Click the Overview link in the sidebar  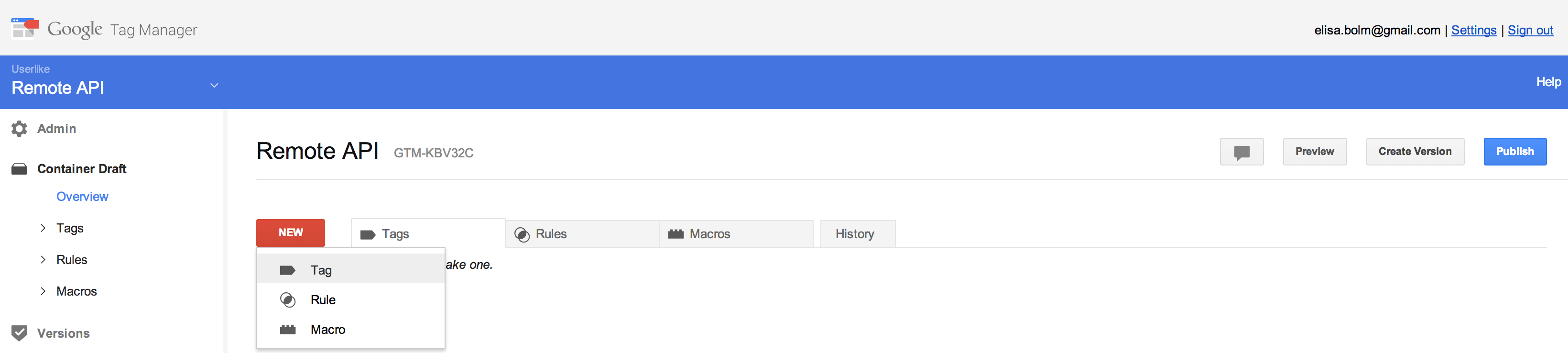82,197
